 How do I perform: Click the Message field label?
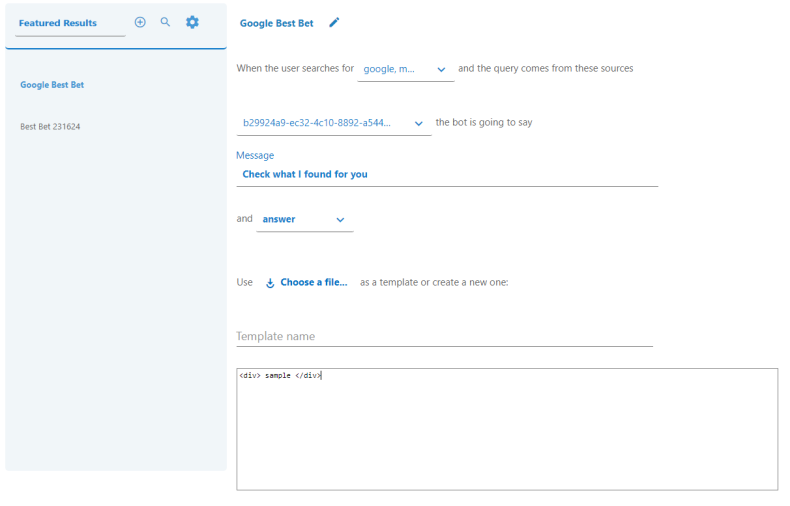pyautogui.click(x=255, y=155)
